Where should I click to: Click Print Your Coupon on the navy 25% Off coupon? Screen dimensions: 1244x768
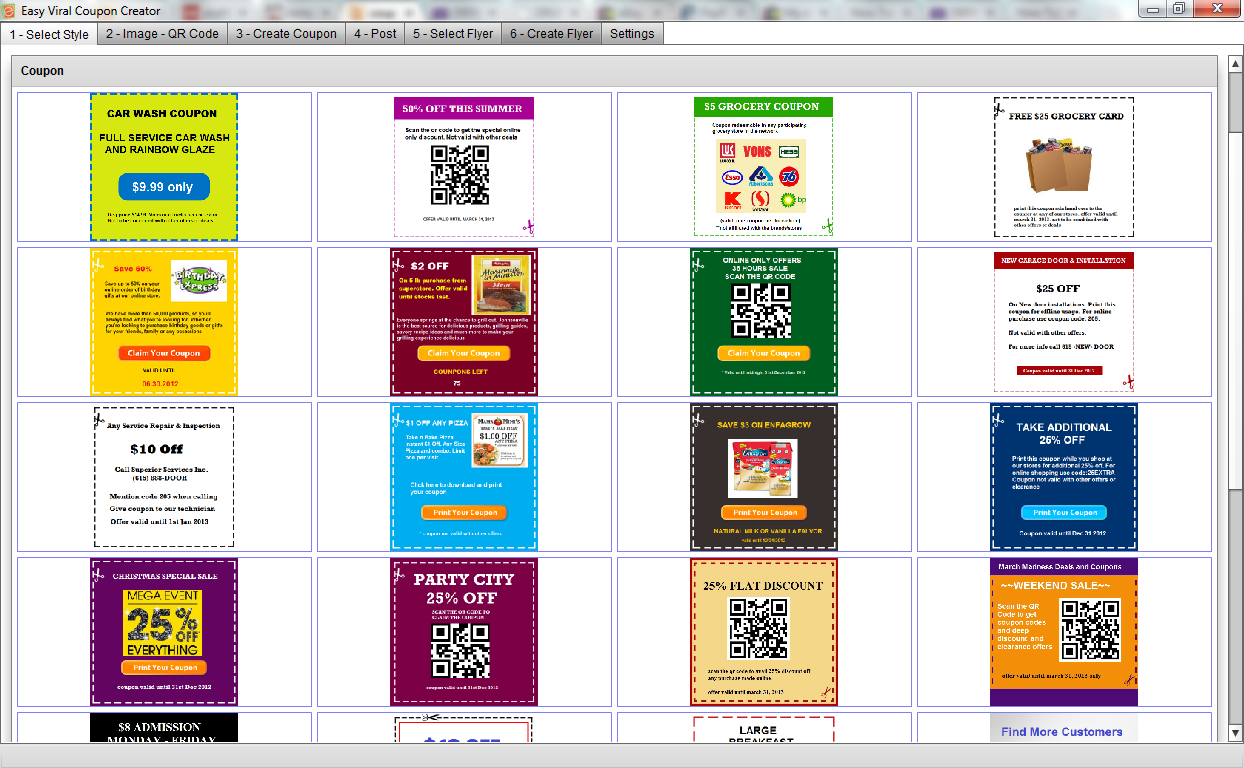pos(1064,512)
